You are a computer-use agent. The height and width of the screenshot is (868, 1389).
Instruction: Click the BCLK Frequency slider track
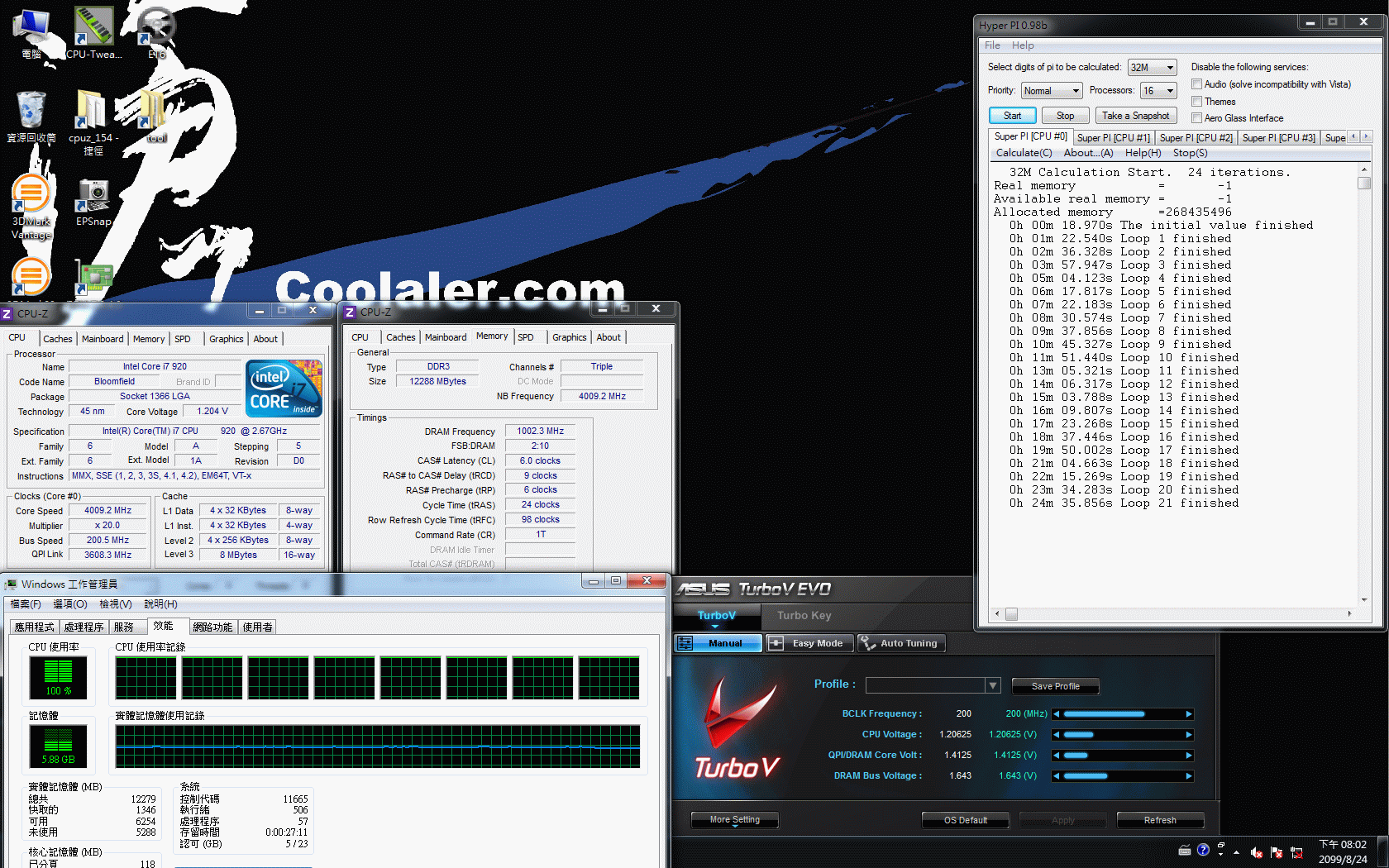[1123, 713]
